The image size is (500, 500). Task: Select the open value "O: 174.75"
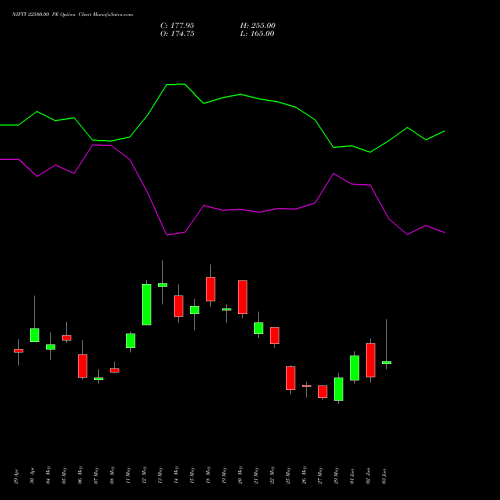[177, 34]
